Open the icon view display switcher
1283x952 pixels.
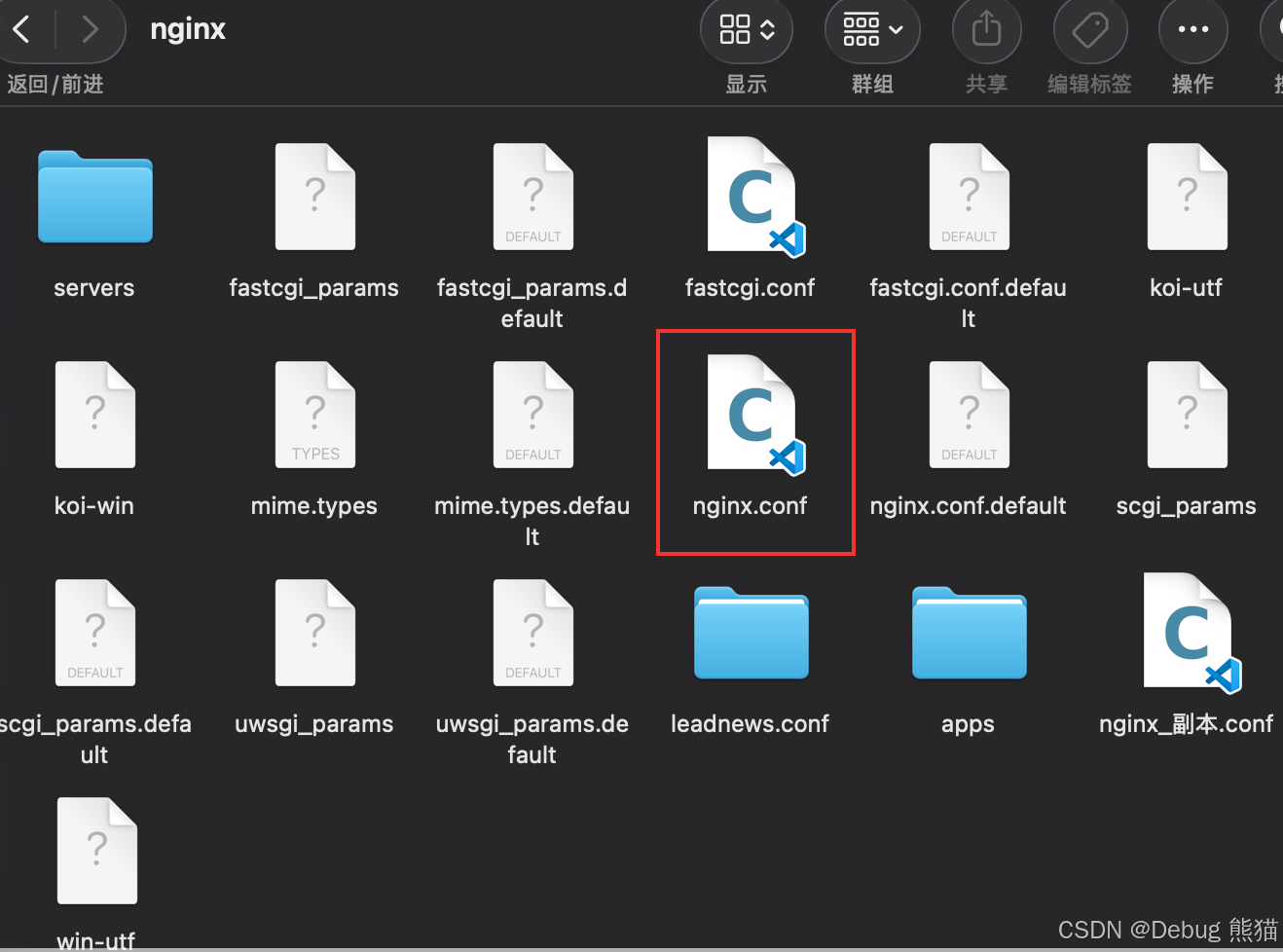pos(747,30)
